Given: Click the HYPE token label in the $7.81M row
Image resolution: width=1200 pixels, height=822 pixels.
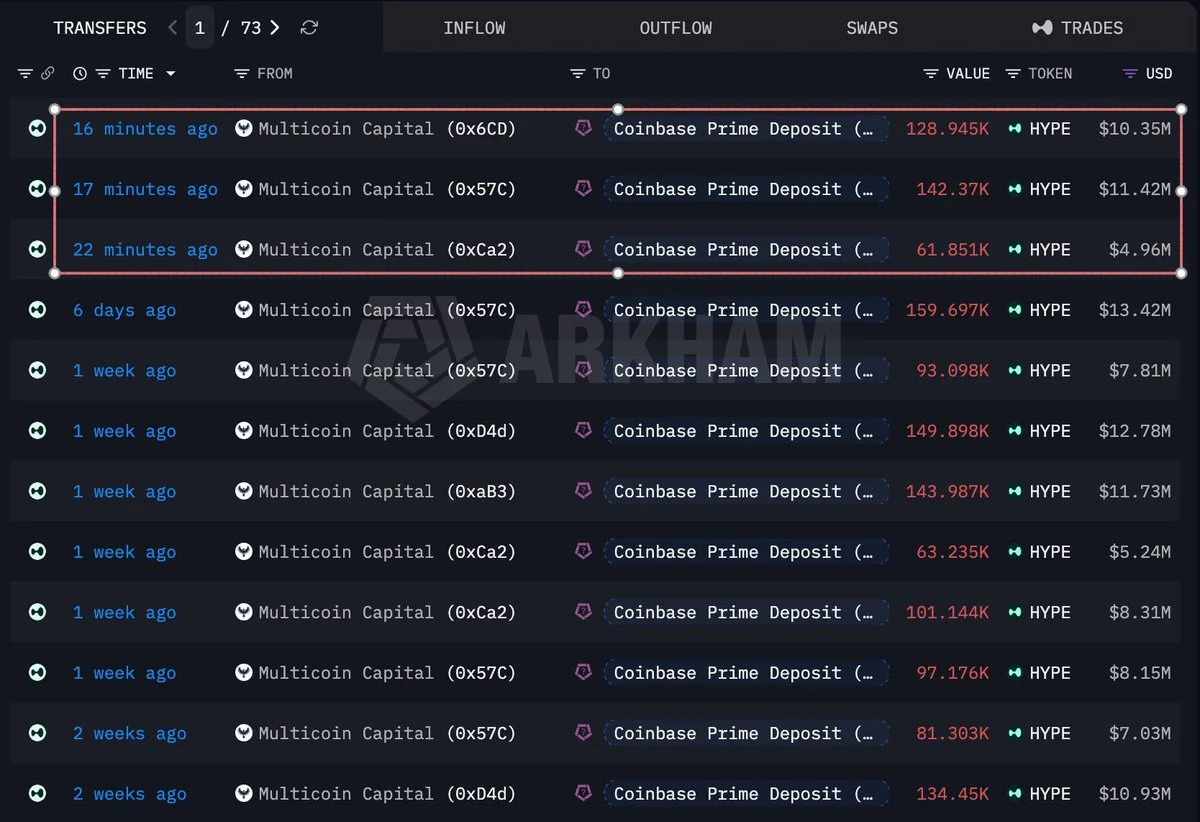Looking at the screenshot, I should (1050, 371).
